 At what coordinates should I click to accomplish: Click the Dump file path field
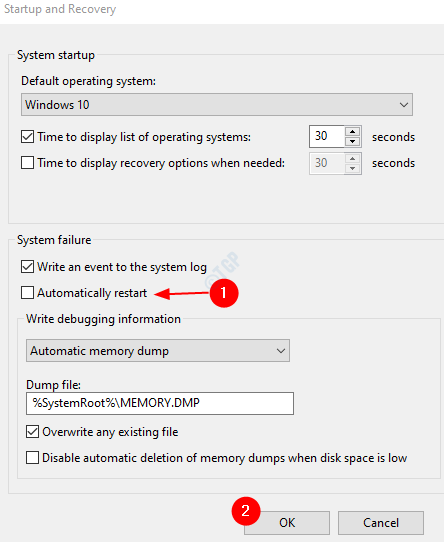click(x=160, y=403)
